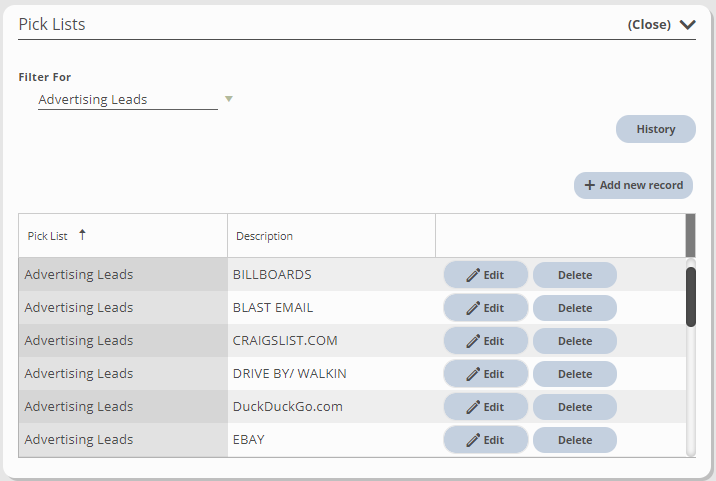Click the chevron icon next to Close
This screenshot has height=481, width=716.
point(687,25)
